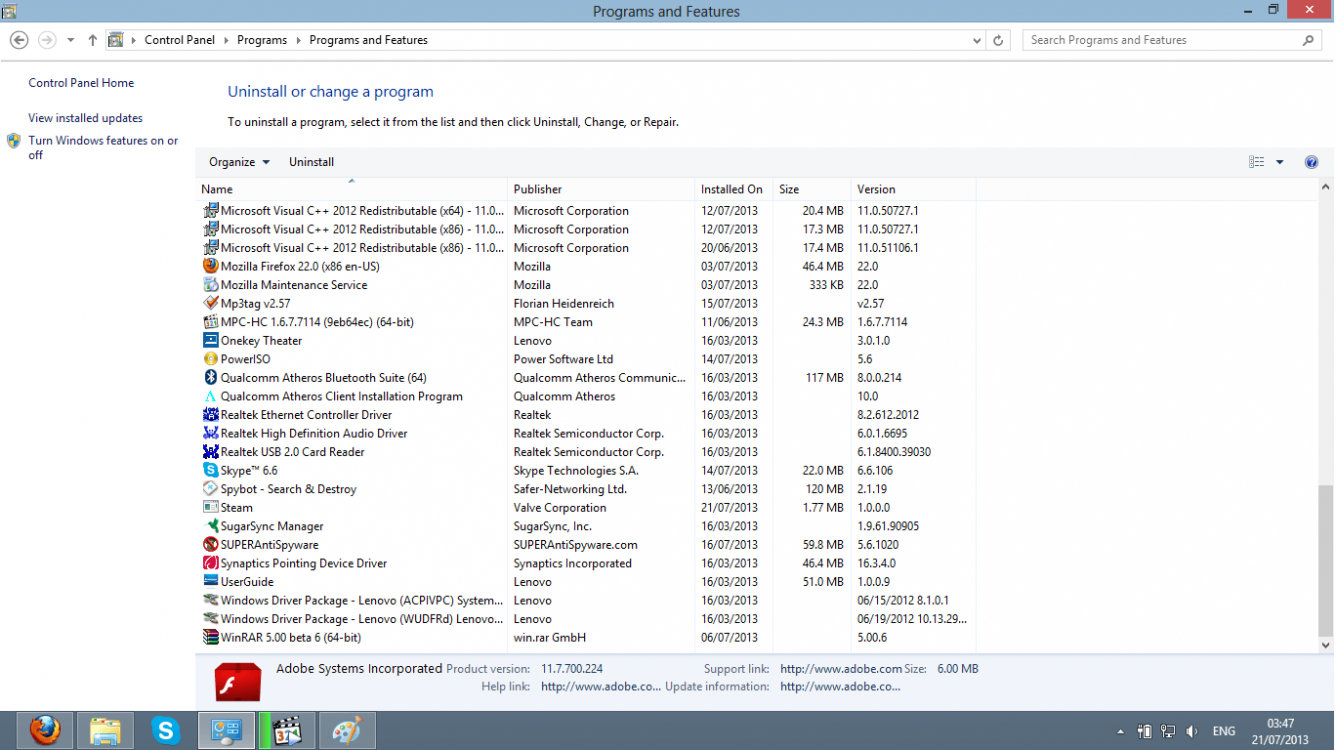Open Firefox from the taskbar
Image resolution: width=1336 pixels, height=750 pixels.
click(x=44, y=731)
